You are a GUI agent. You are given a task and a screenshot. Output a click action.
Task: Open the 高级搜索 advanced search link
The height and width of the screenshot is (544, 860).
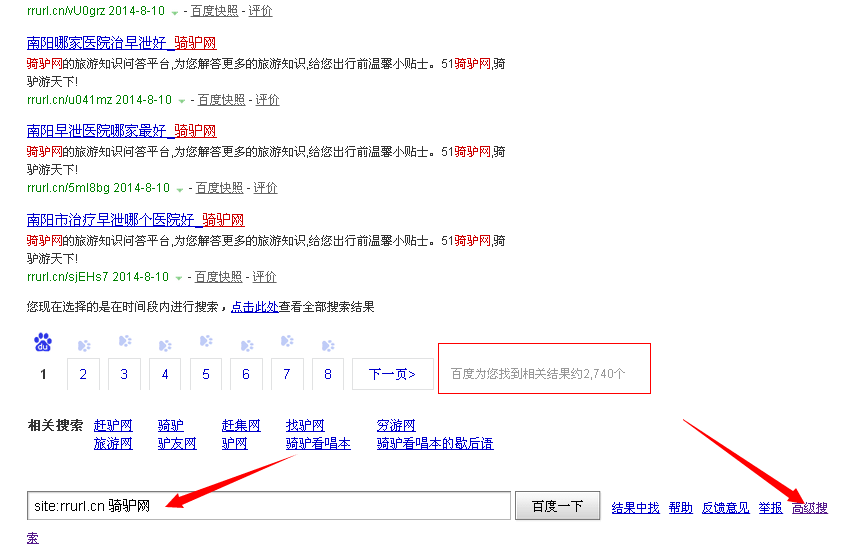[810, 508]
